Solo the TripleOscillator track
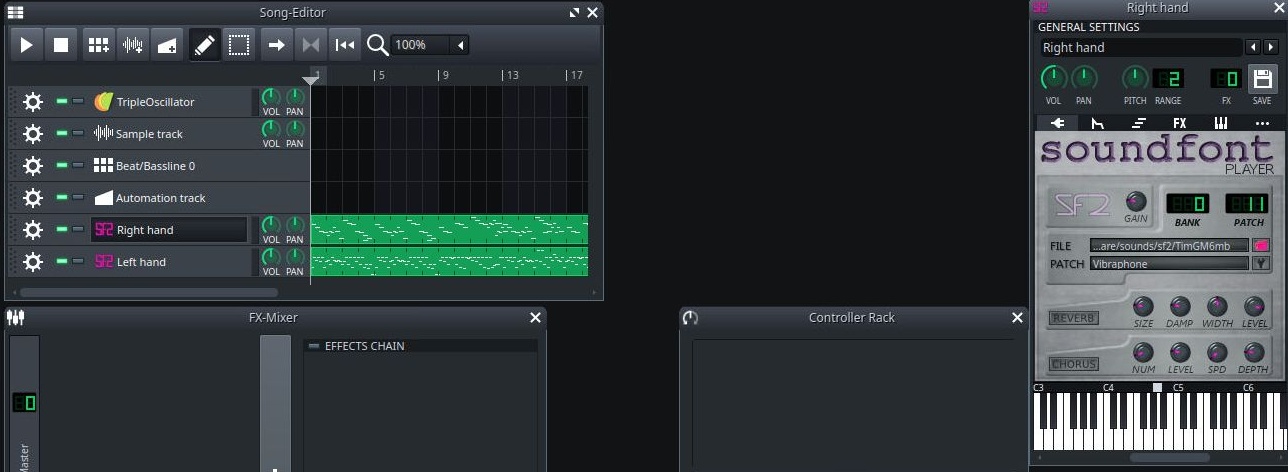 78,101
